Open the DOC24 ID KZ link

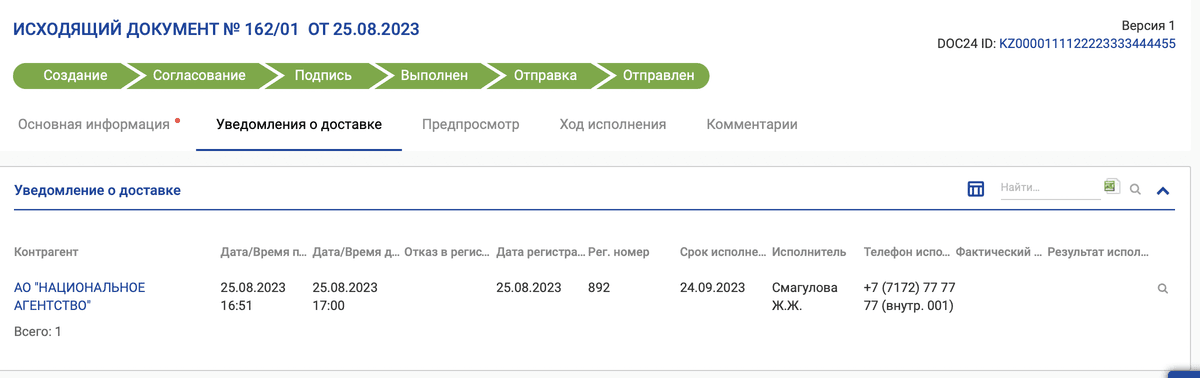1087,44
